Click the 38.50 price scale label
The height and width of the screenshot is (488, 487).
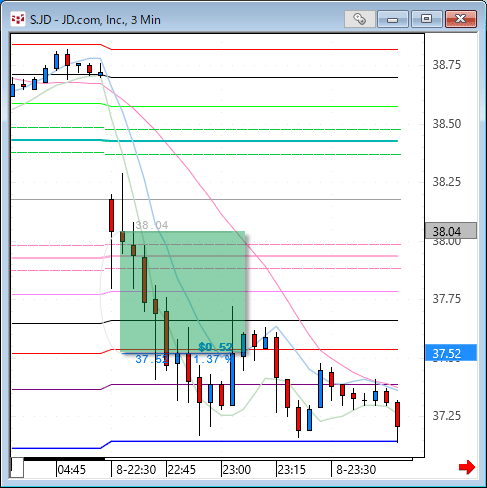point(446,124)
